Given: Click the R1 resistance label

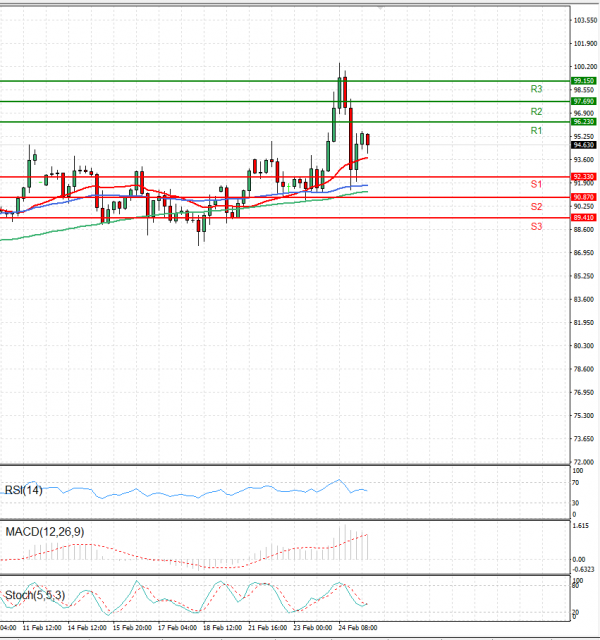Looking at the screenshot, I should pos(536,131).
